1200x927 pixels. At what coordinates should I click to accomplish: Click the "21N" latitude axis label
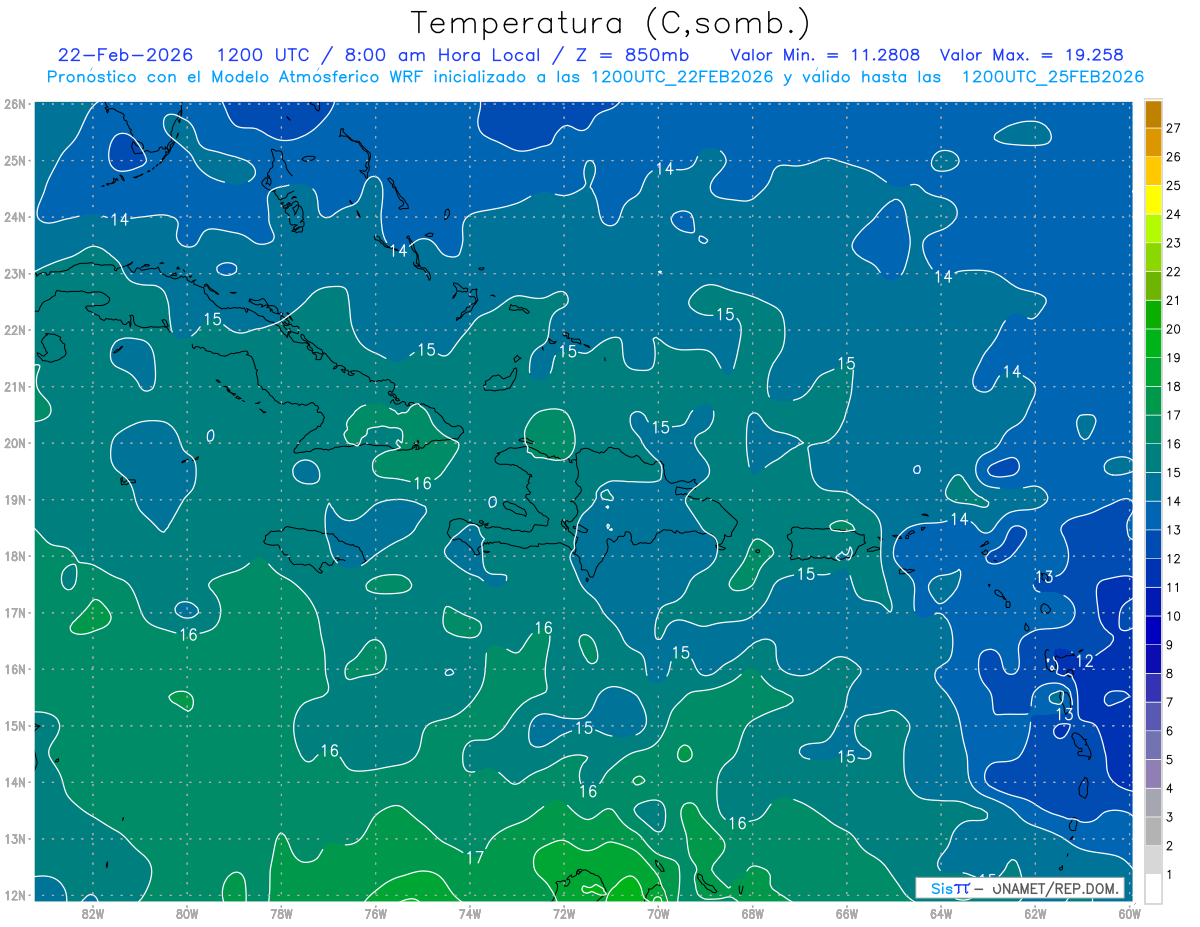point(14,386)
